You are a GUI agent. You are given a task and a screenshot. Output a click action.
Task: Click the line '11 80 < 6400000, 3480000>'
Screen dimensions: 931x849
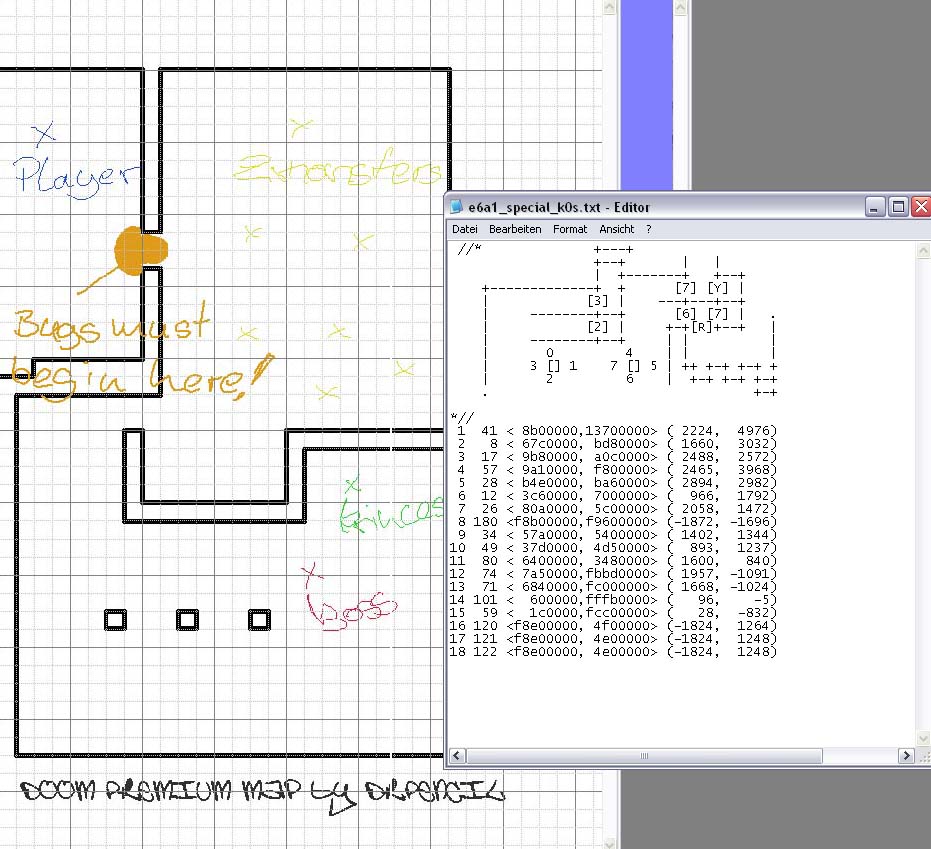[x=554, y=560]
